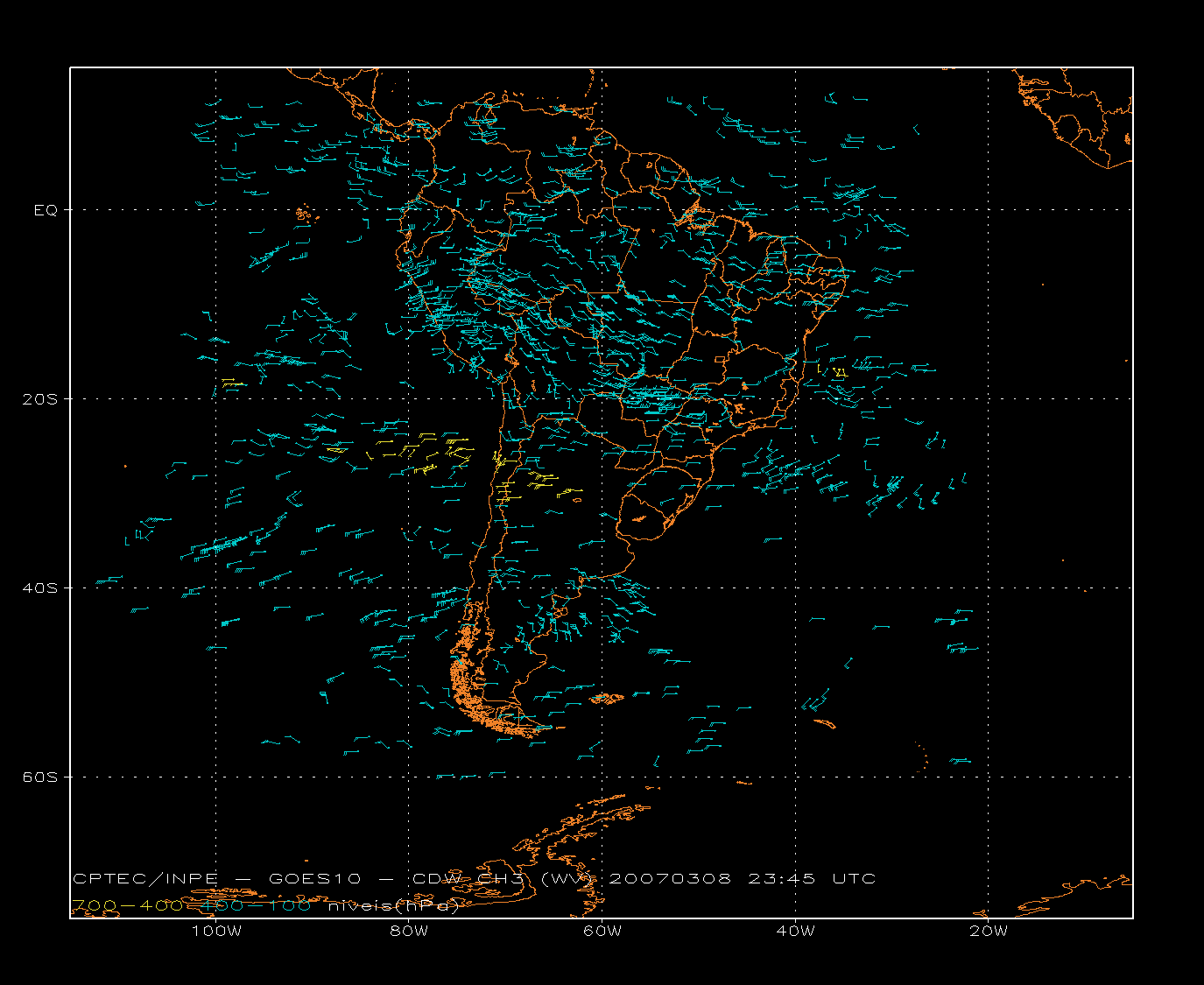The width and height of the screenshot is (1204, 985).
Task: Click the 60W longitude axis label
Action: coord(602,931)
